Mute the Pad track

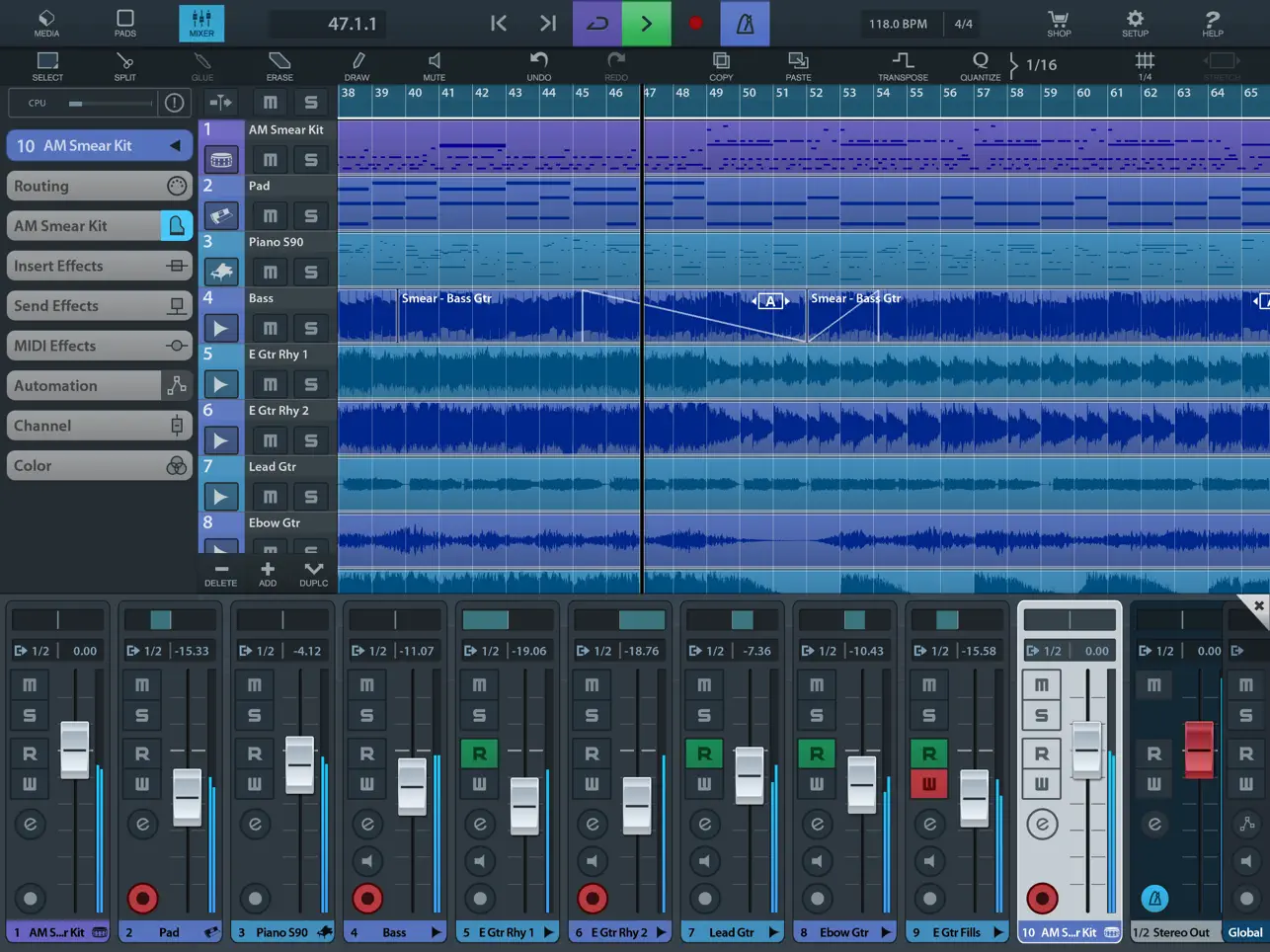[270, 215]
